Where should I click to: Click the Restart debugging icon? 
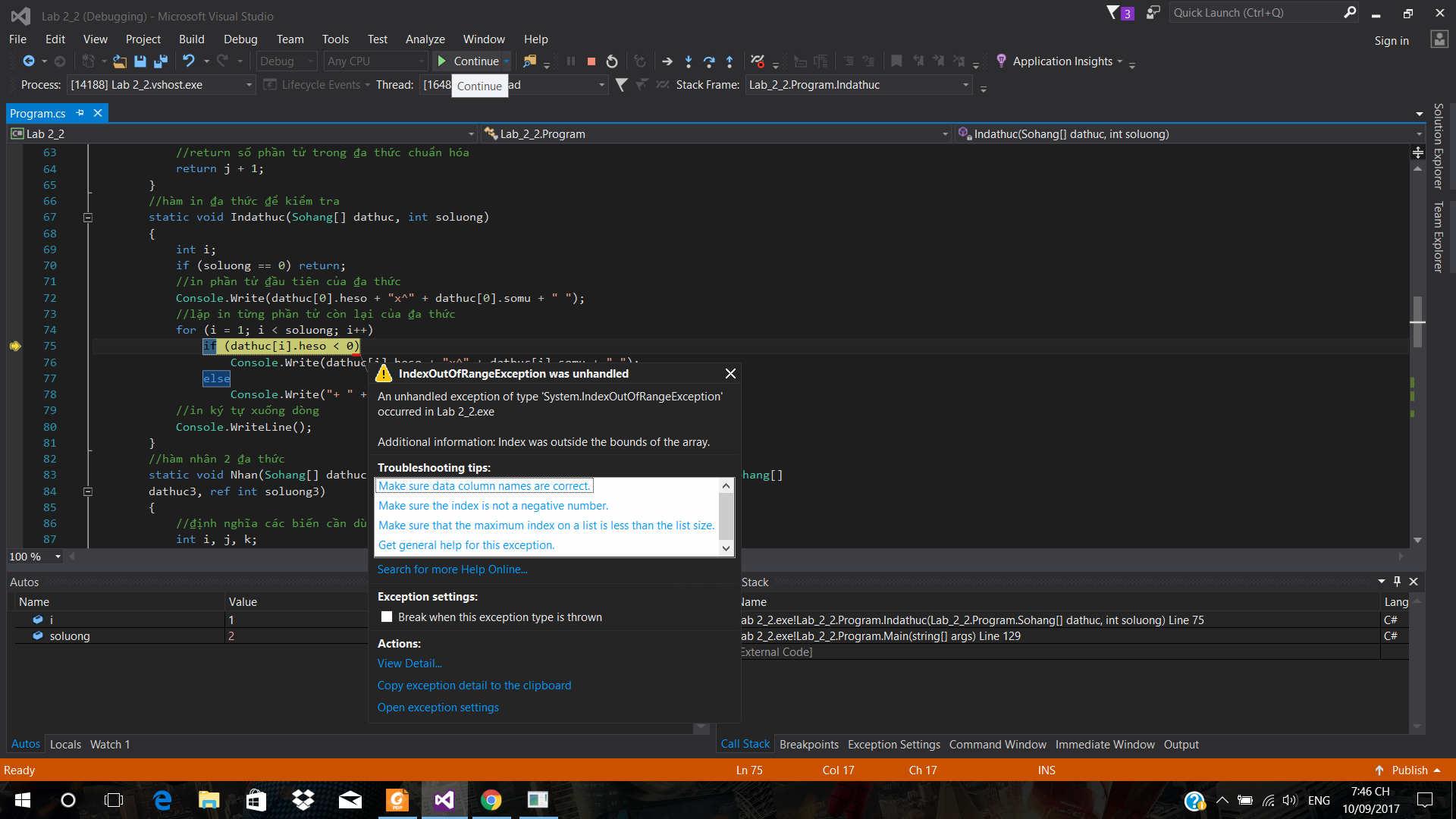[612, 61]
